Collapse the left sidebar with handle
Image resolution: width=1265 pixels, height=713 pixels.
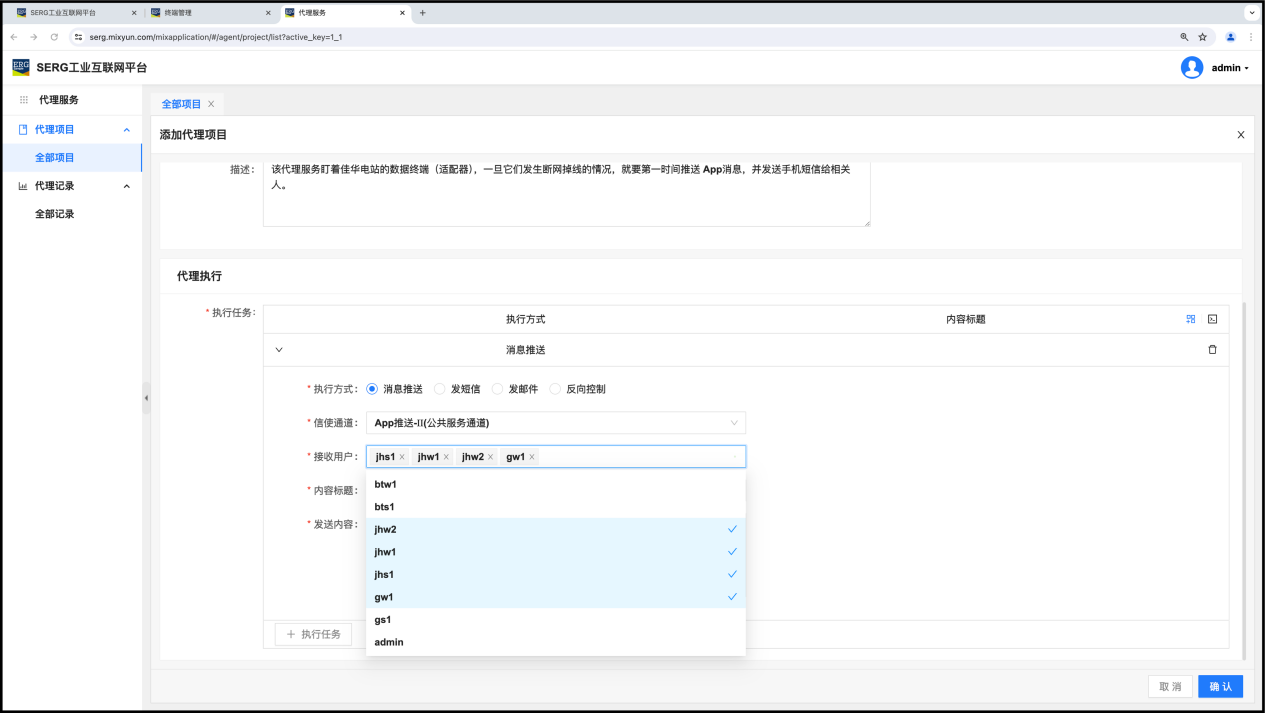[146, 398]
